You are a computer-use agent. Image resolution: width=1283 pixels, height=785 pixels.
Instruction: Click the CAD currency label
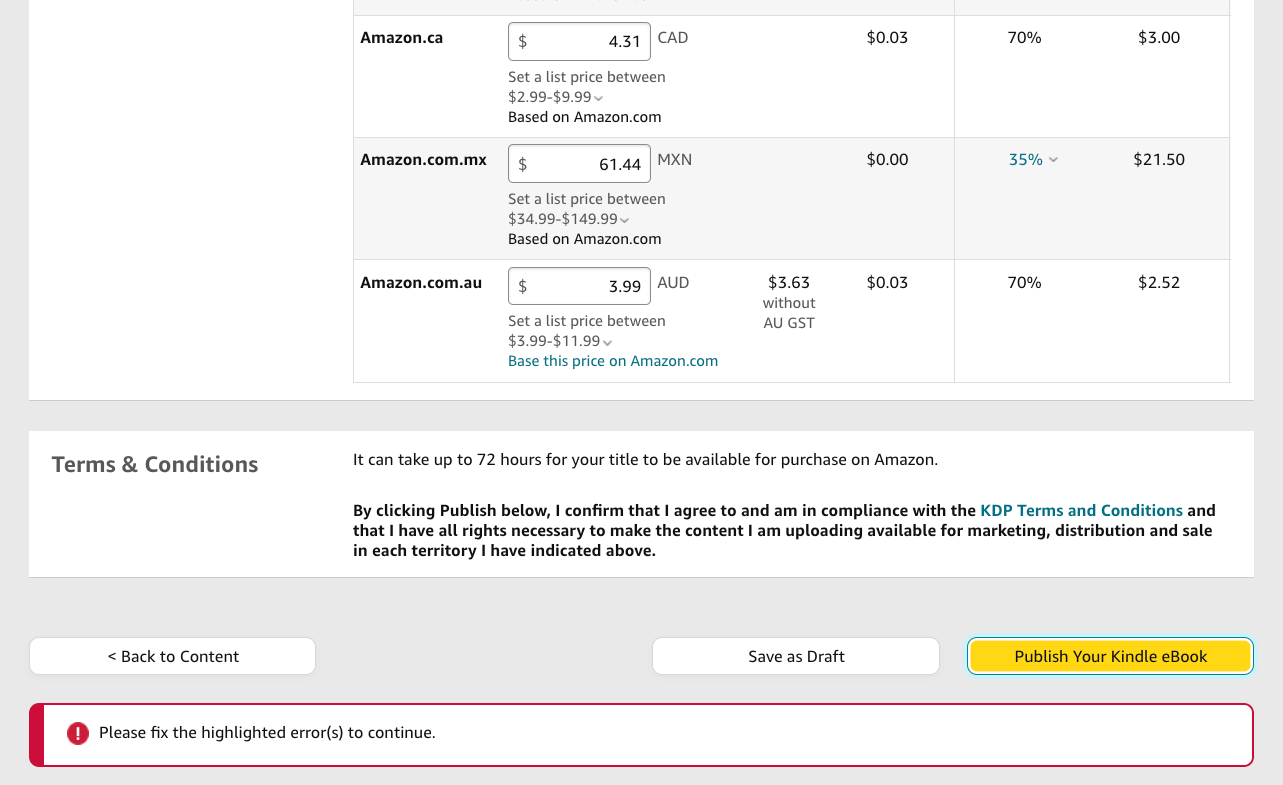(672, 38)
